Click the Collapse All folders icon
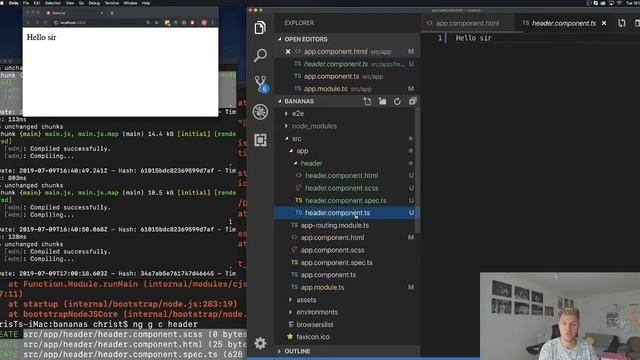The image size is (640, 360). pos(412,101)
